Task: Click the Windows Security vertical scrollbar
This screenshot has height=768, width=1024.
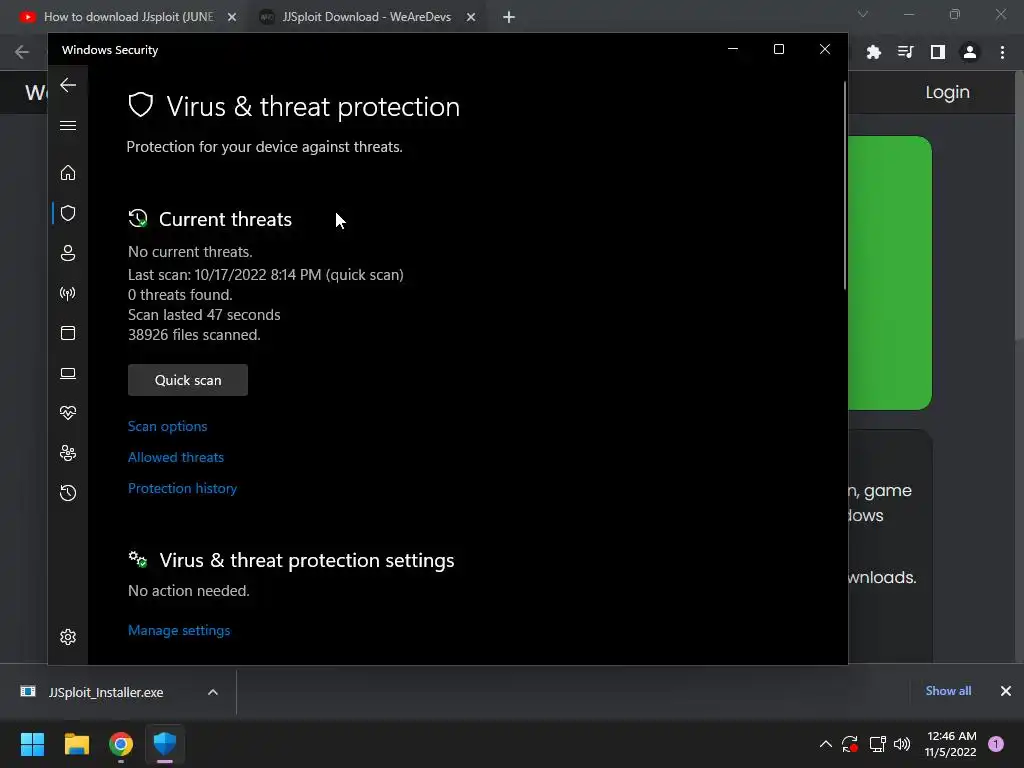Action: (844, 186)
